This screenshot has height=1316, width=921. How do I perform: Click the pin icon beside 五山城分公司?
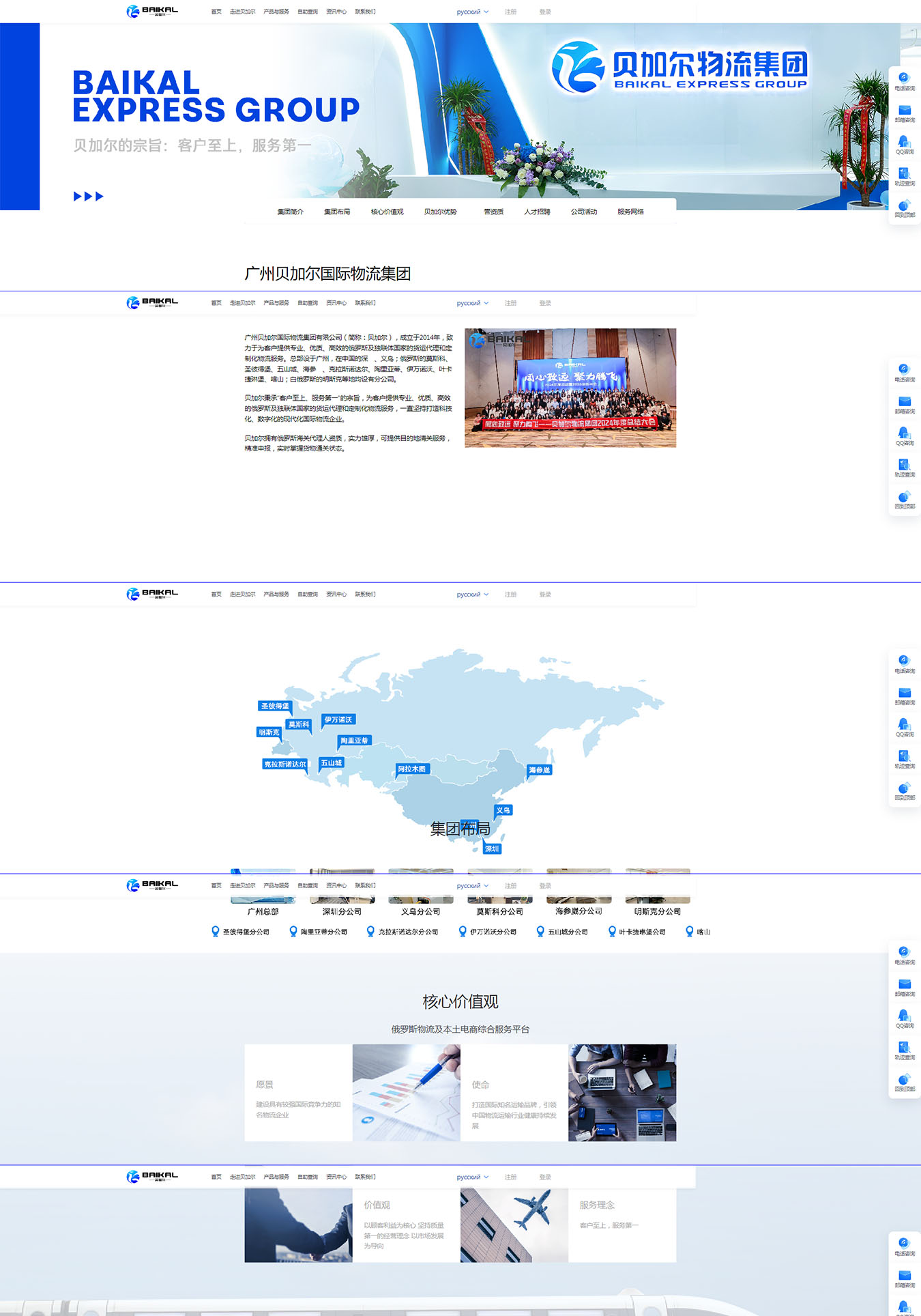click(x=540, y=931)
